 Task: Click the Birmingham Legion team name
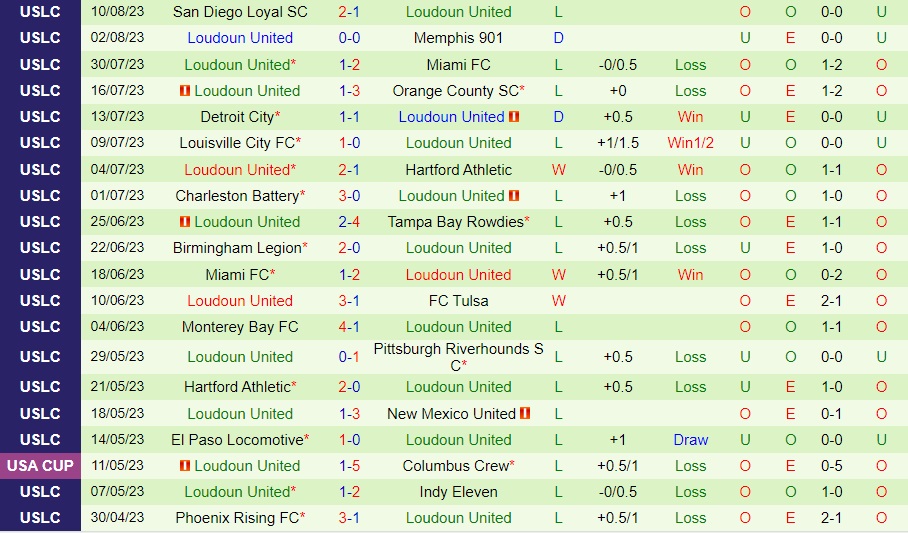click(x=237, y=248)
